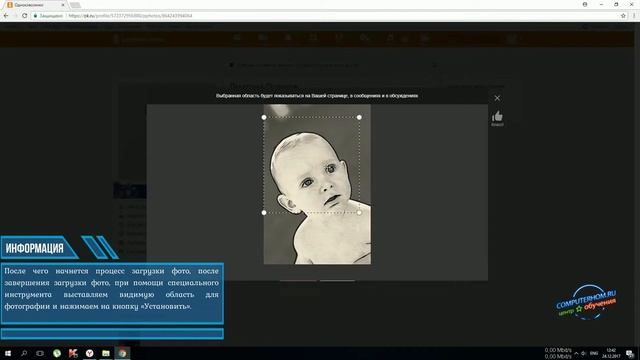Open the Chrome three-dot menu
640x360 pixels.
coord(634,16)
